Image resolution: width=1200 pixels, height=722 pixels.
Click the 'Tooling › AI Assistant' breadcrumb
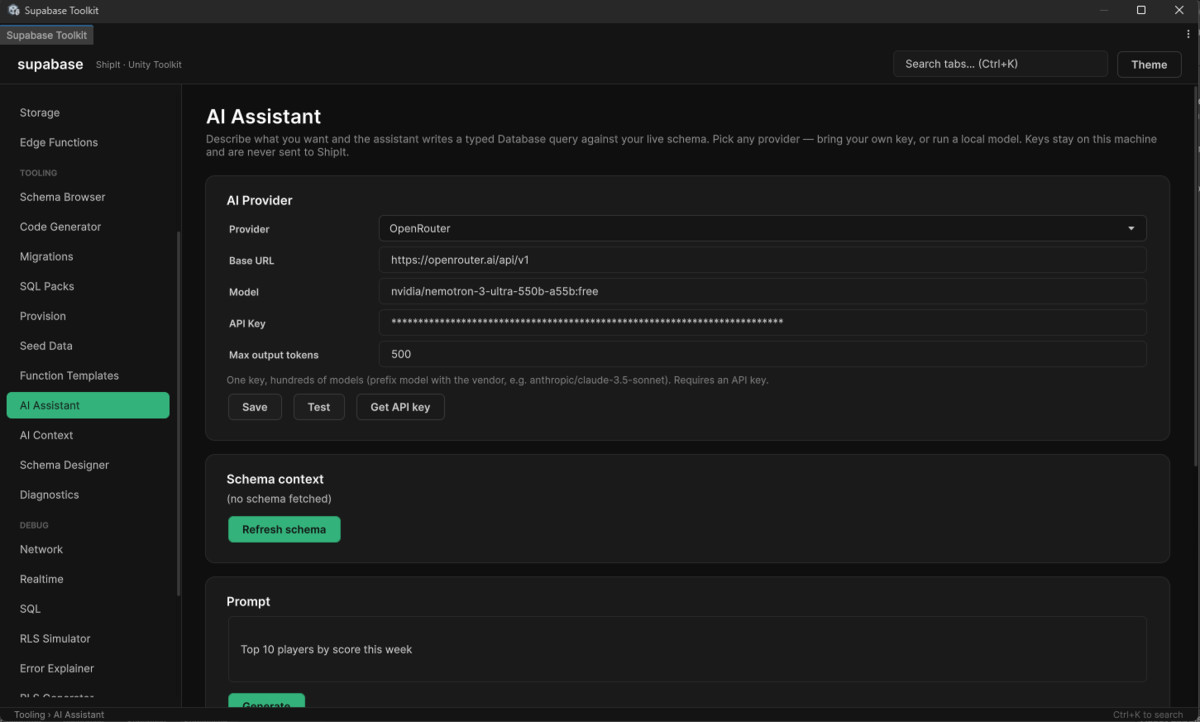(x=59, y=715)
